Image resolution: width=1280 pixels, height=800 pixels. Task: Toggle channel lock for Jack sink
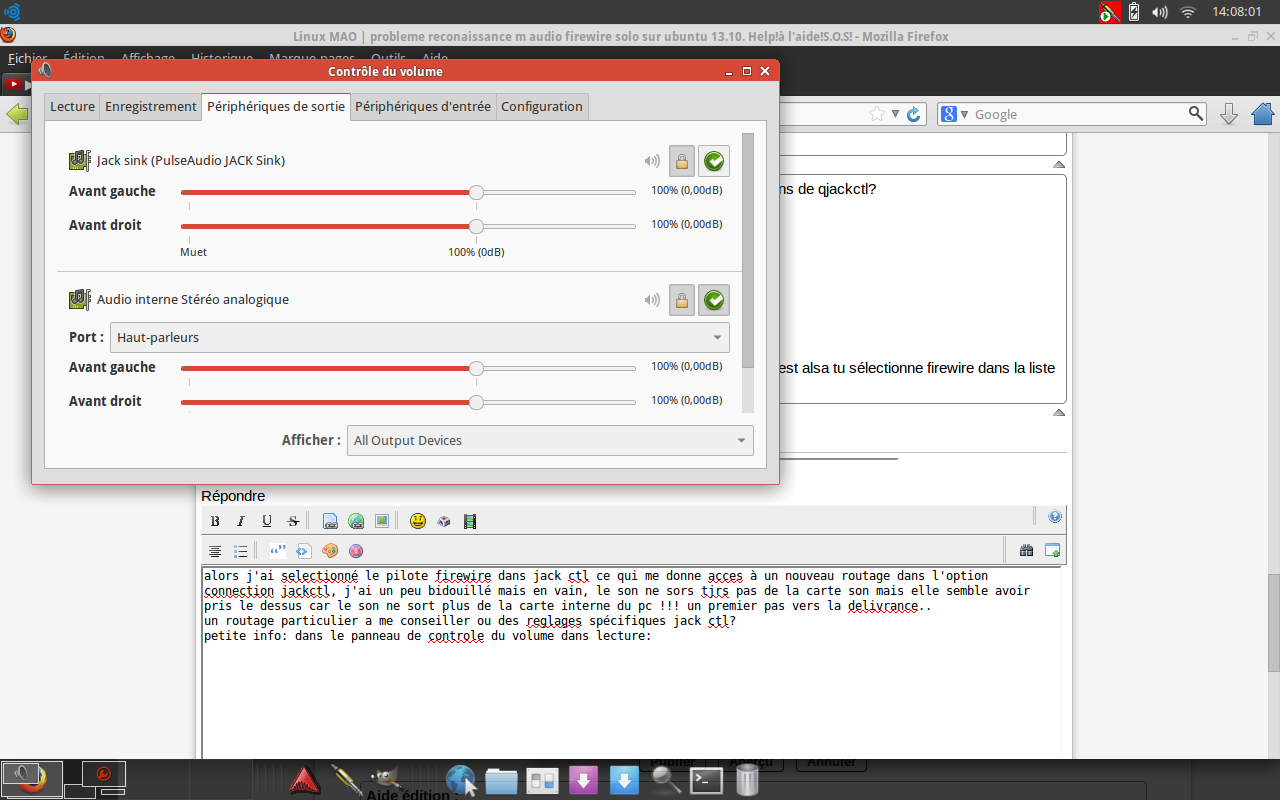pos(682,160)
